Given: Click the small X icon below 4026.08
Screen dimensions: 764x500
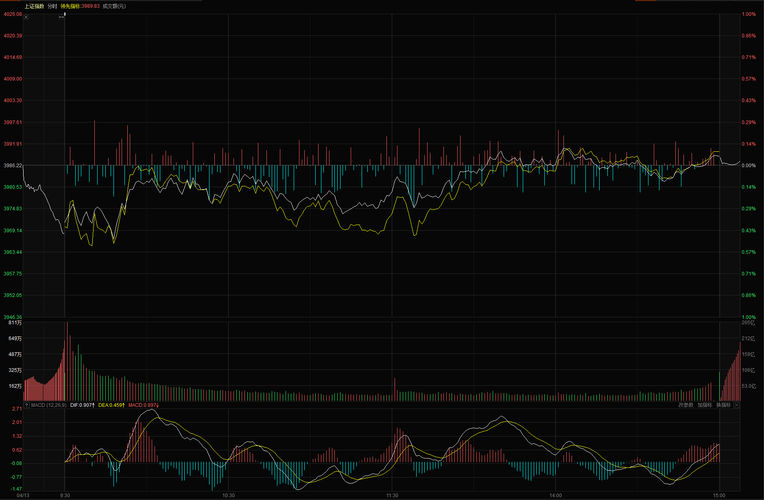Looking at the screenshot, I should point(26,18).
